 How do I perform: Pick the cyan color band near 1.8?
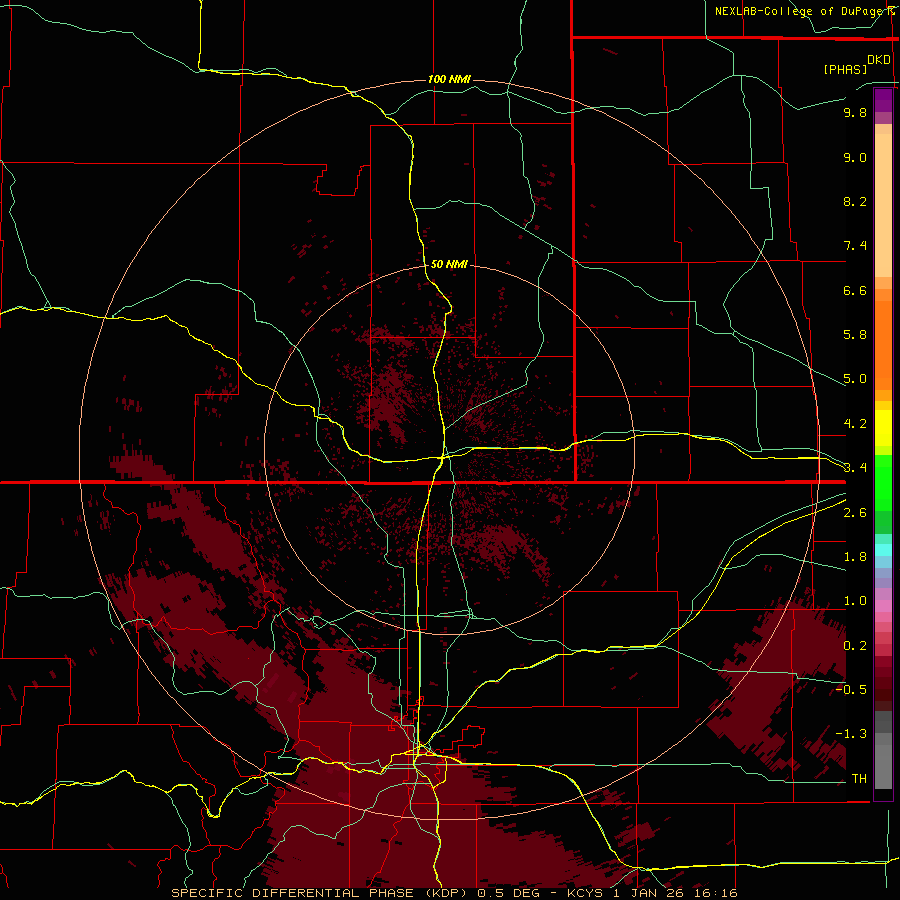tap(883, 550)
